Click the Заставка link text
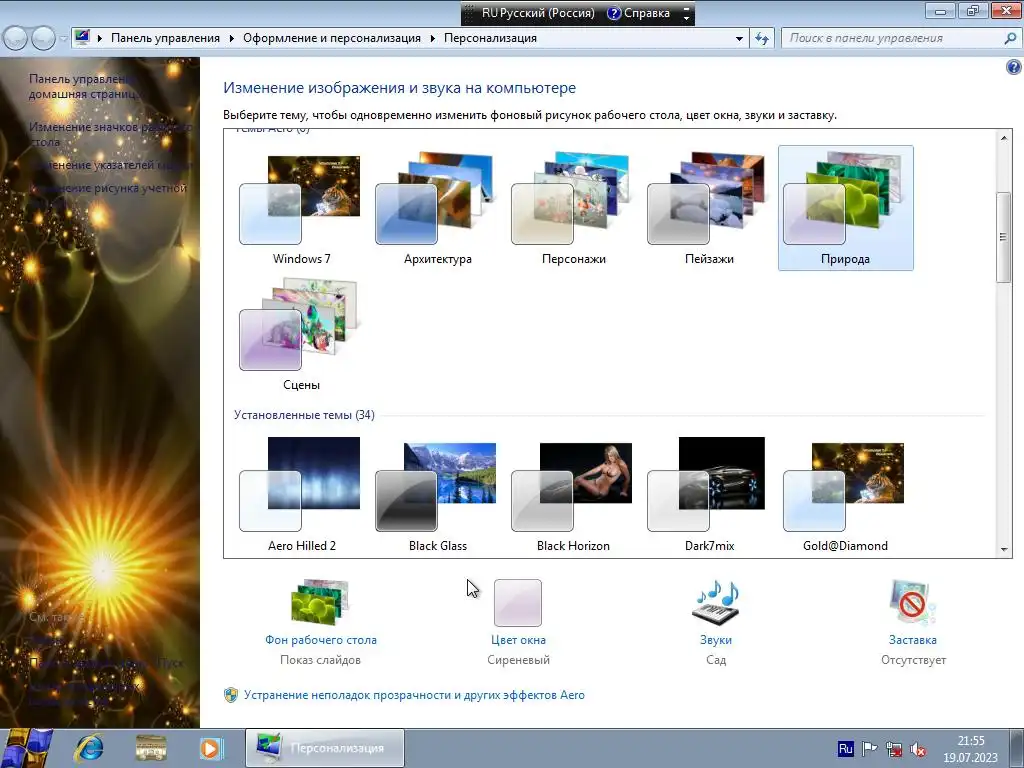Screen dimensions: 1024x768 [x=913, y=640]
